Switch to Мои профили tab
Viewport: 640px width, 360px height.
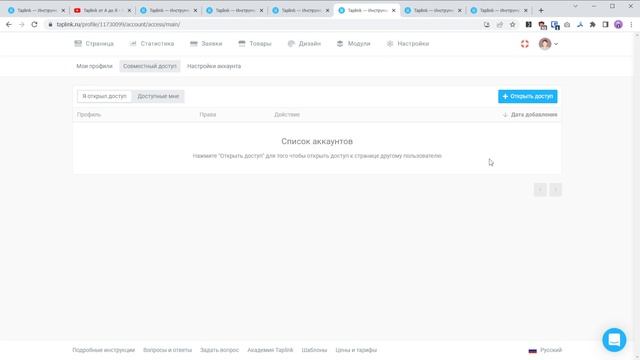pos(94,66)
